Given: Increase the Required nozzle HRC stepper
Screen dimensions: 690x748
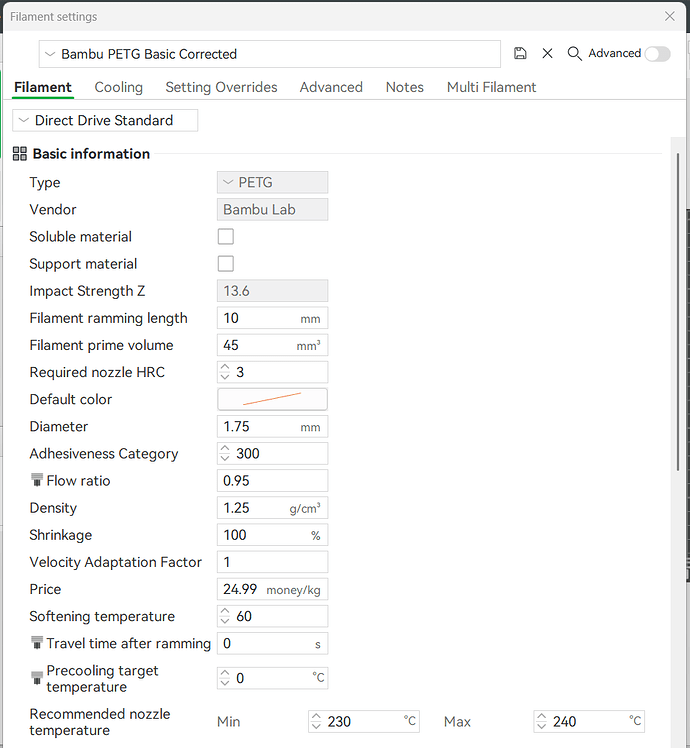Looking at the screenshot, I should pyautogui.click(x=225, y=367).
